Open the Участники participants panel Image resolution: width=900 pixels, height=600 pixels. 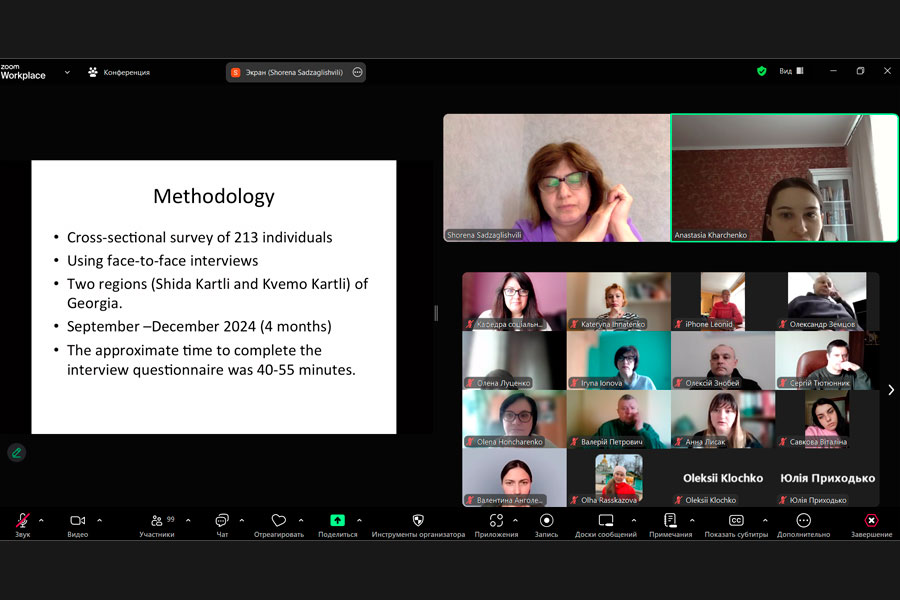coord(157,521)
